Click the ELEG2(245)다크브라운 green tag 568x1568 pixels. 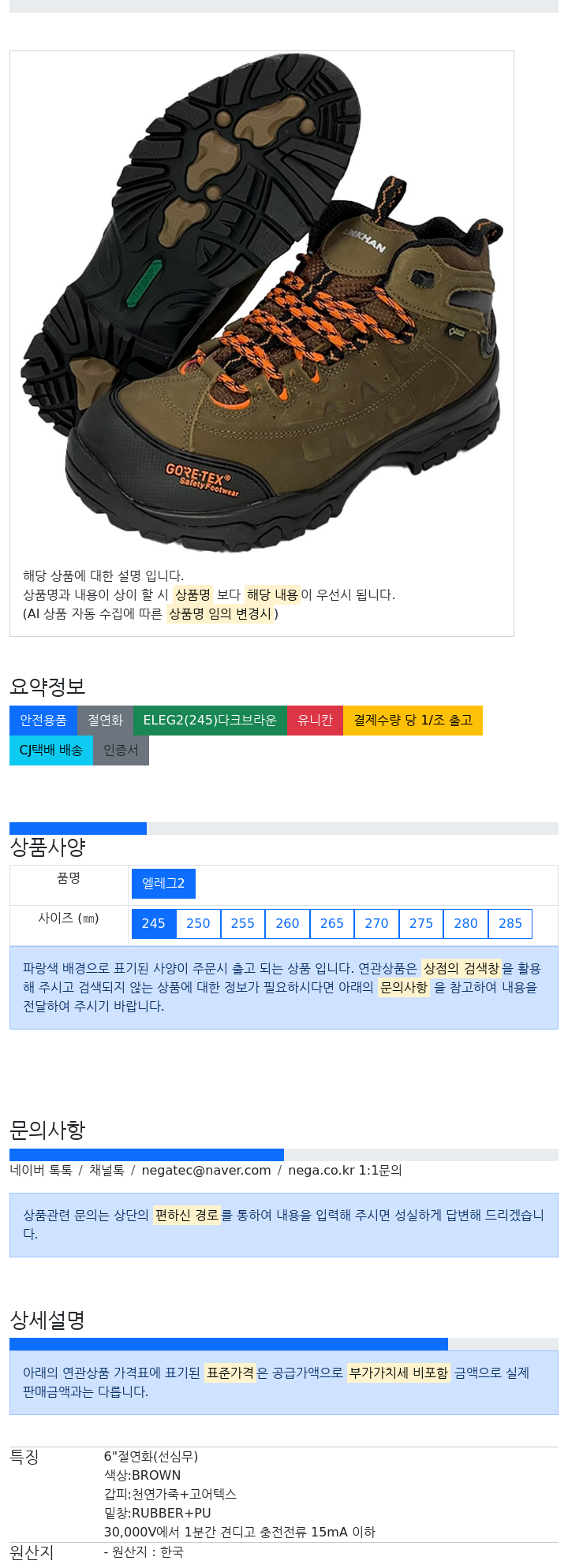pyautogui.click(x=210, y=720)
